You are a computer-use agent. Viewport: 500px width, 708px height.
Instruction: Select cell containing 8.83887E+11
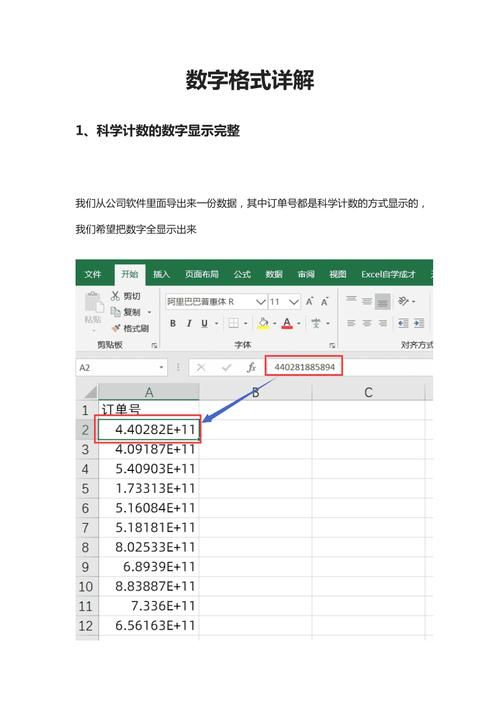(x=149, y=586)
